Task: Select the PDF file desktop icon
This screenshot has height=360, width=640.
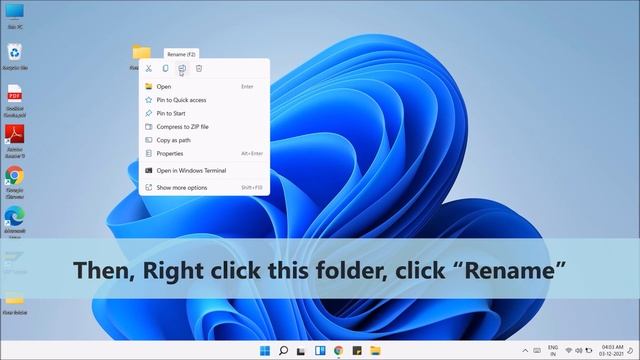Action: (x=15, y=101)
